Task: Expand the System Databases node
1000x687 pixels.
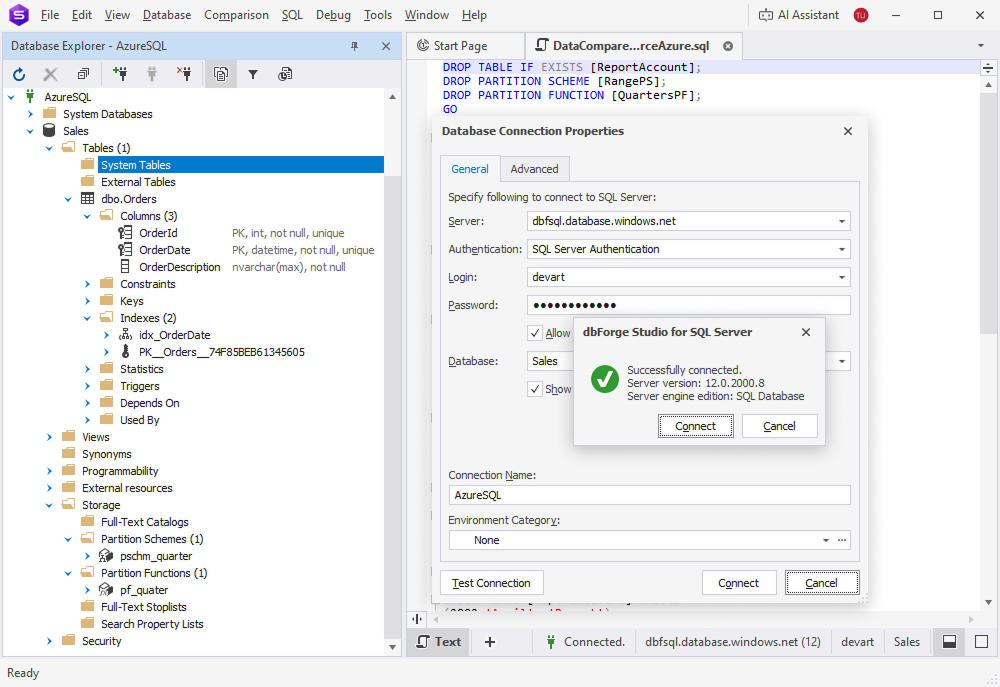Action: tap(30, 114)
